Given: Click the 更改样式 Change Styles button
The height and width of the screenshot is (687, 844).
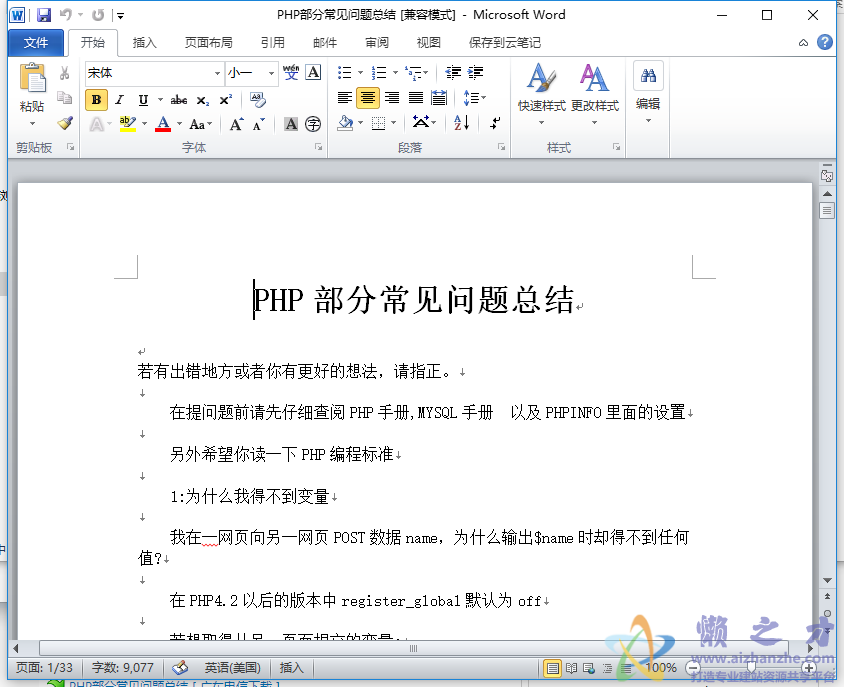Looking at the screenshot, I should [595, 95].
